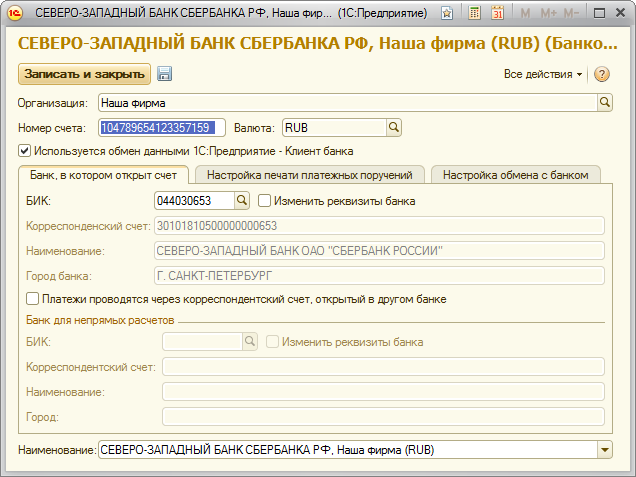Click bottom Наименование field with account name
Screen dimensions: 636x477
tap(348, 450)
